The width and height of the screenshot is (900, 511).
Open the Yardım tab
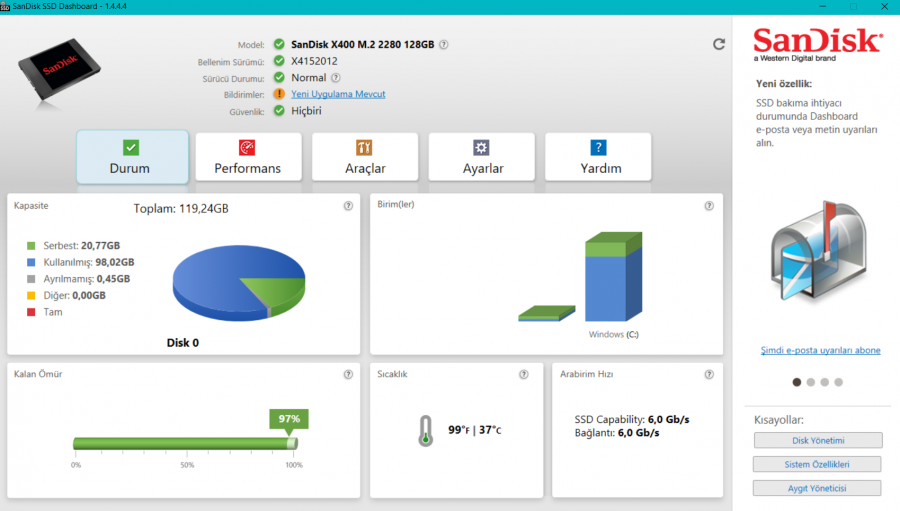(598, 157)
